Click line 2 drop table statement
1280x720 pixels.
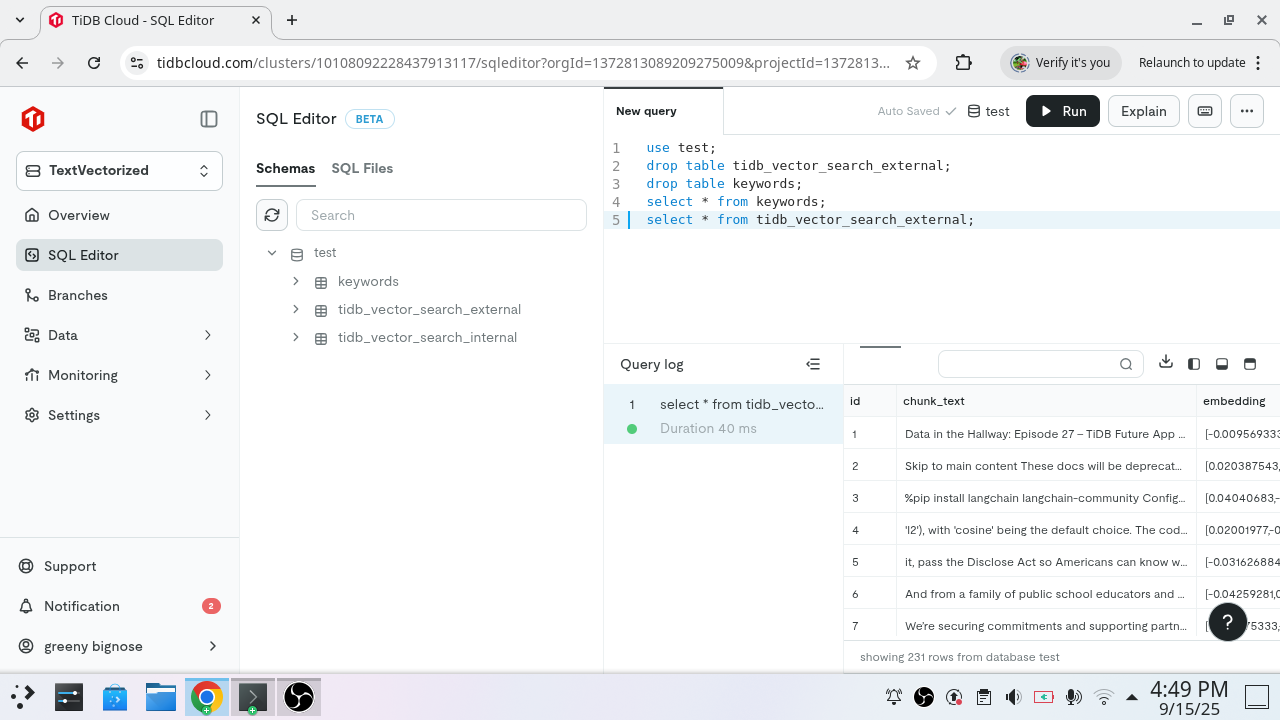pos(798,166)
